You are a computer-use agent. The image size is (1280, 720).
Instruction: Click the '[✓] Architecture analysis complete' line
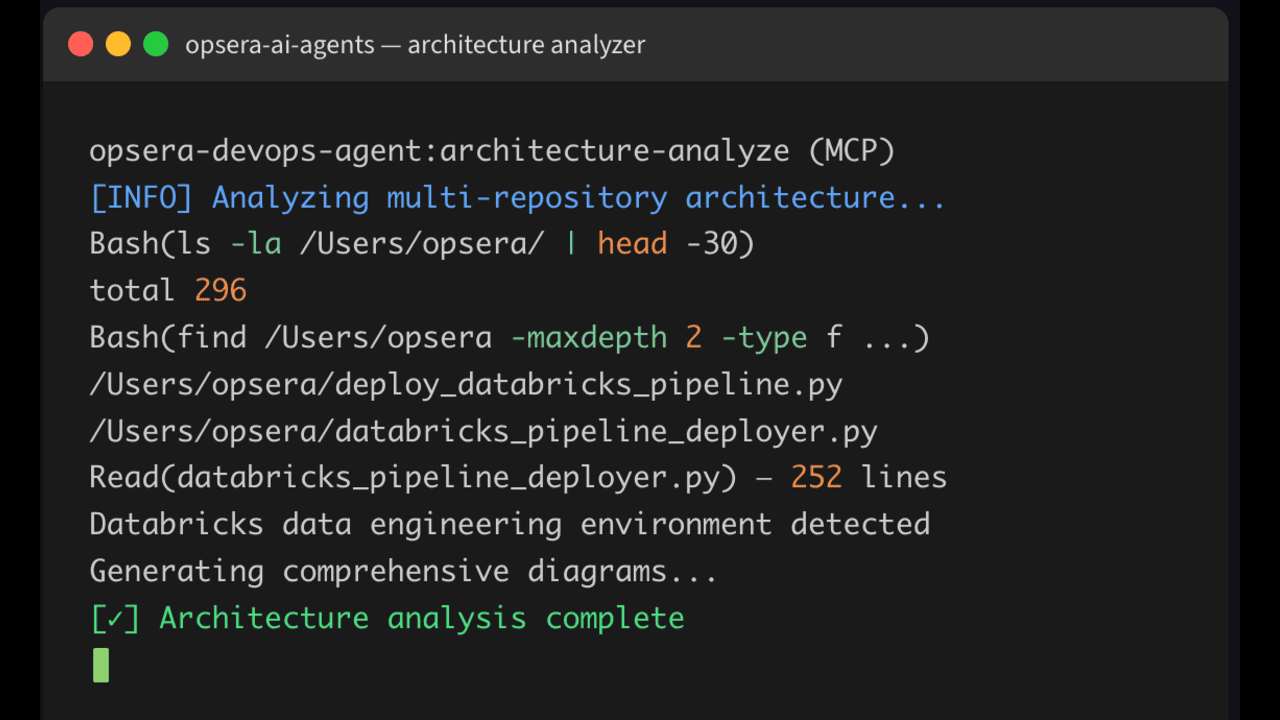pos(387,618)
